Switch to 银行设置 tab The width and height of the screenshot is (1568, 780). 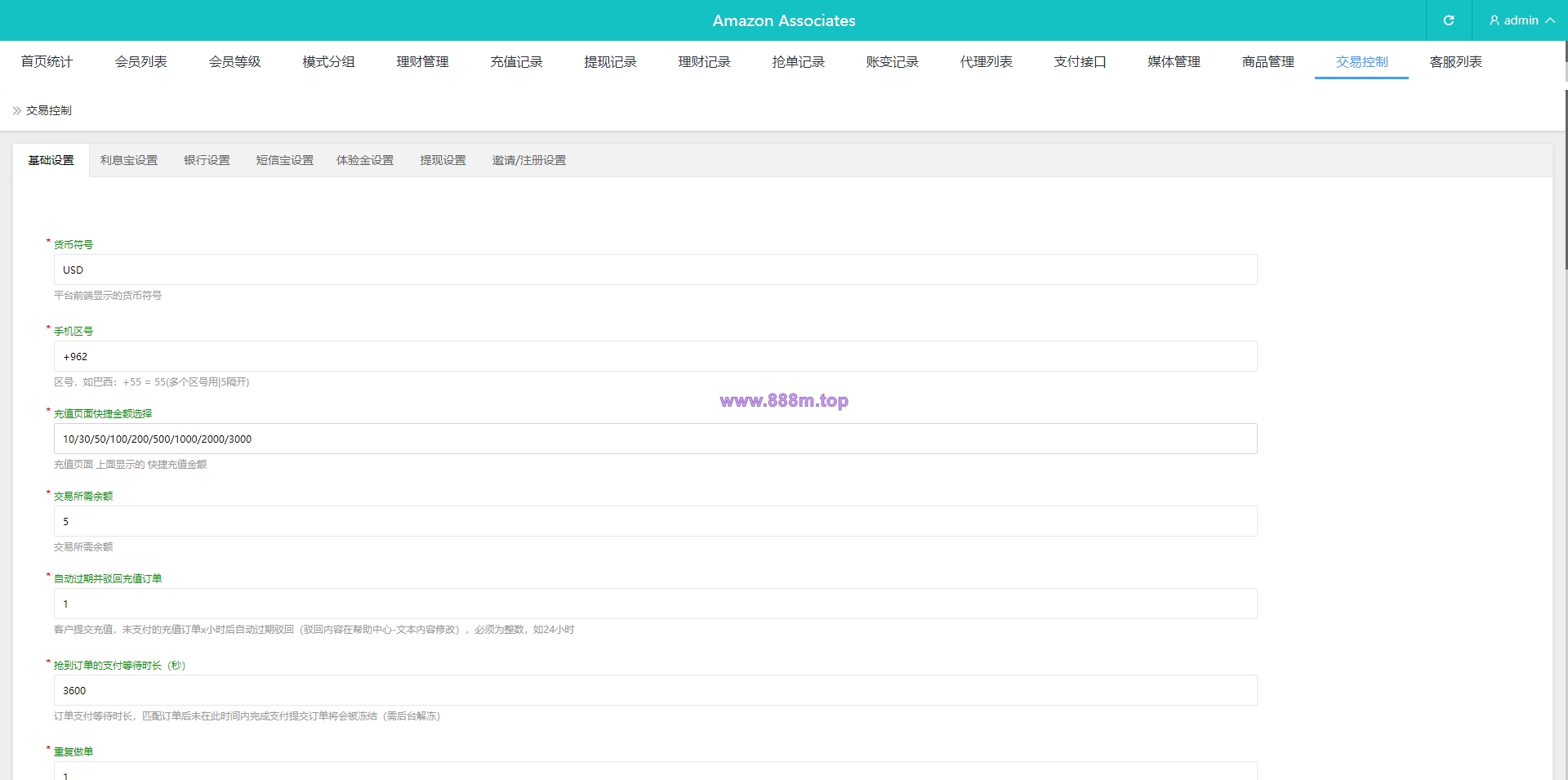click(207, 161)
